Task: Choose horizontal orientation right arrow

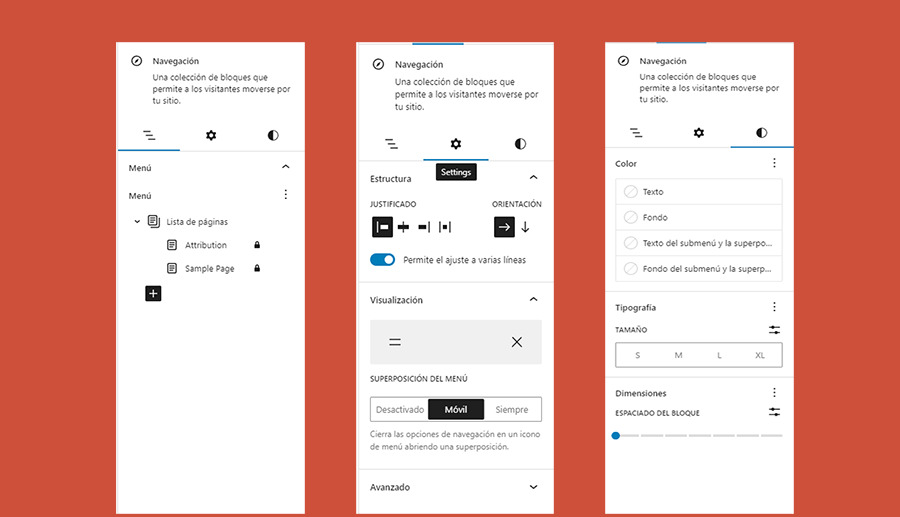Action: pyautogui.click(x=504, y=227)
